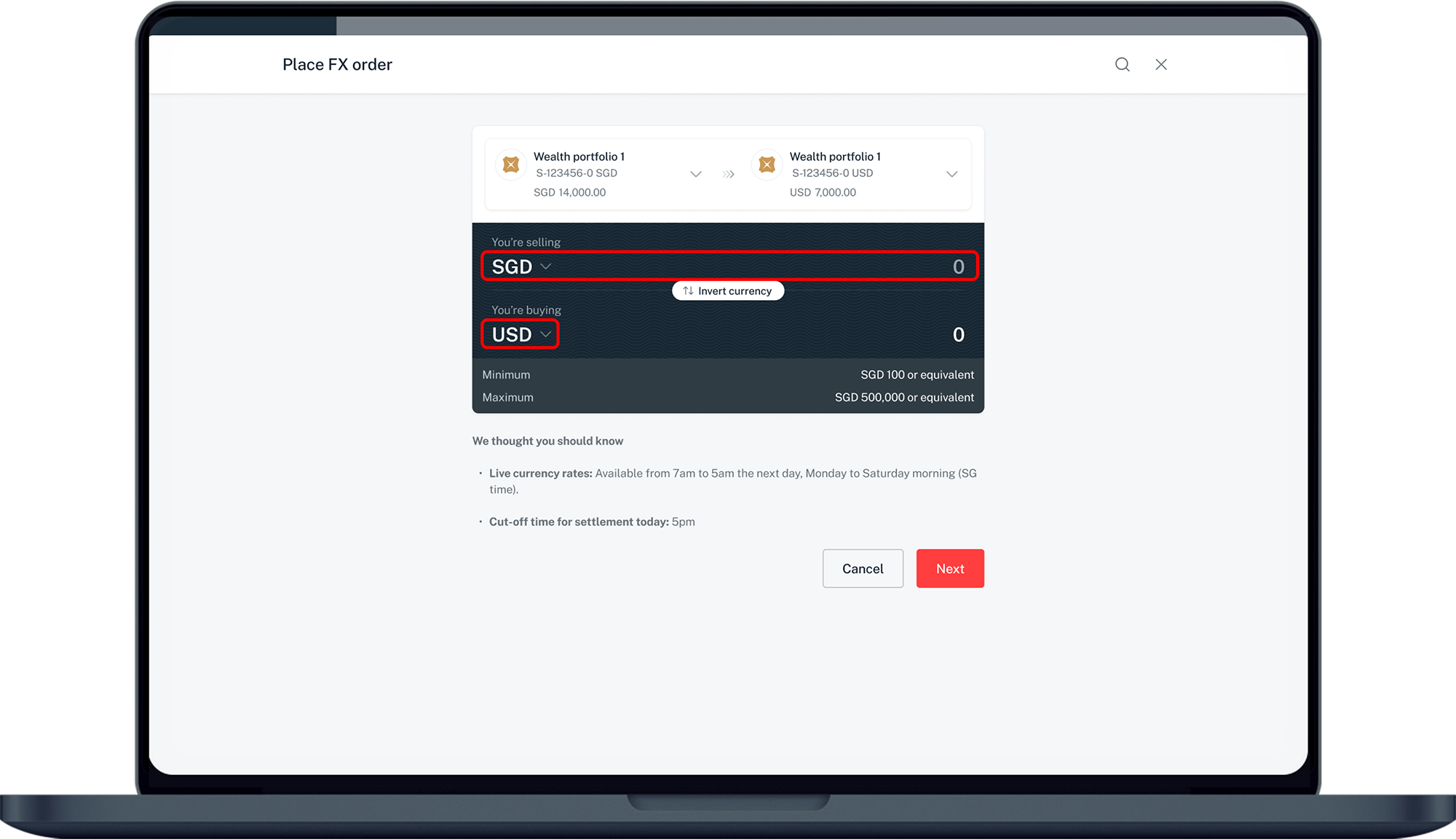Screen dimensions: 1456x839
Task: Click the Minimum SGD 100 limit text
Action: [x=917, y=375]
